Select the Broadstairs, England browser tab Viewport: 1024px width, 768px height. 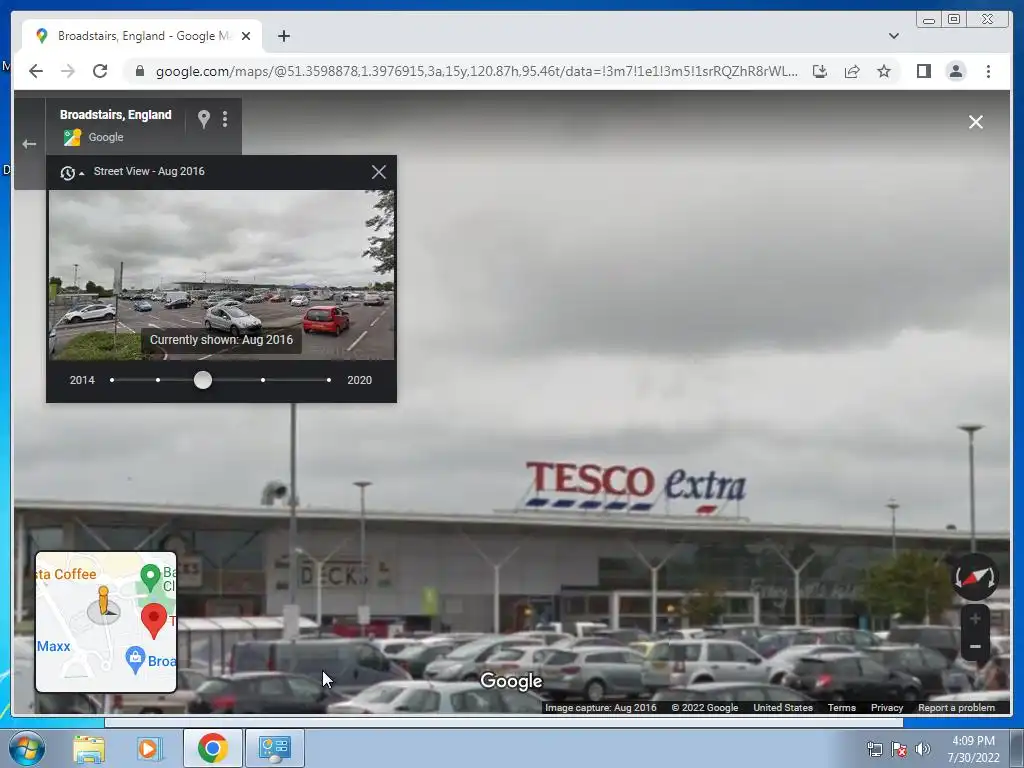(142, 36)
